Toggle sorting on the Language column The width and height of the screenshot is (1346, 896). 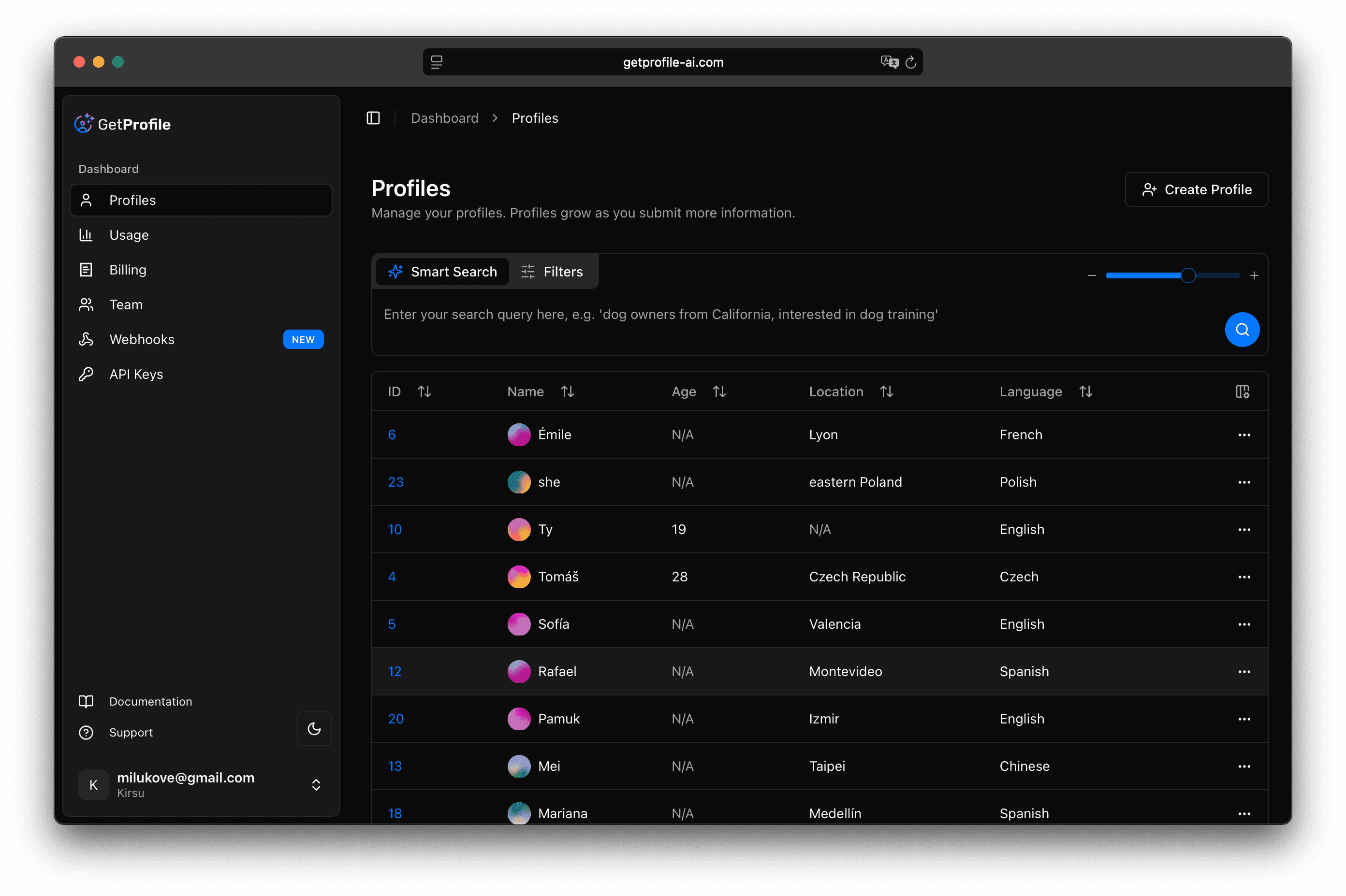point(1085,391)
